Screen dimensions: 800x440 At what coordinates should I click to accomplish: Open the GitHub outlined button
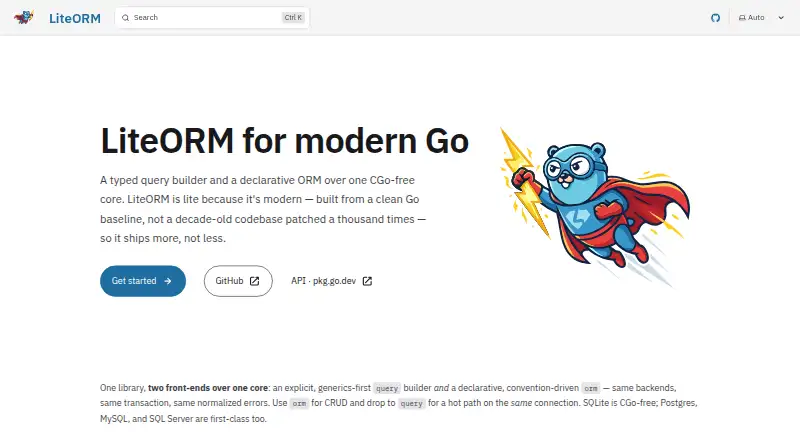pyautogui.click(x=238, y=281)
